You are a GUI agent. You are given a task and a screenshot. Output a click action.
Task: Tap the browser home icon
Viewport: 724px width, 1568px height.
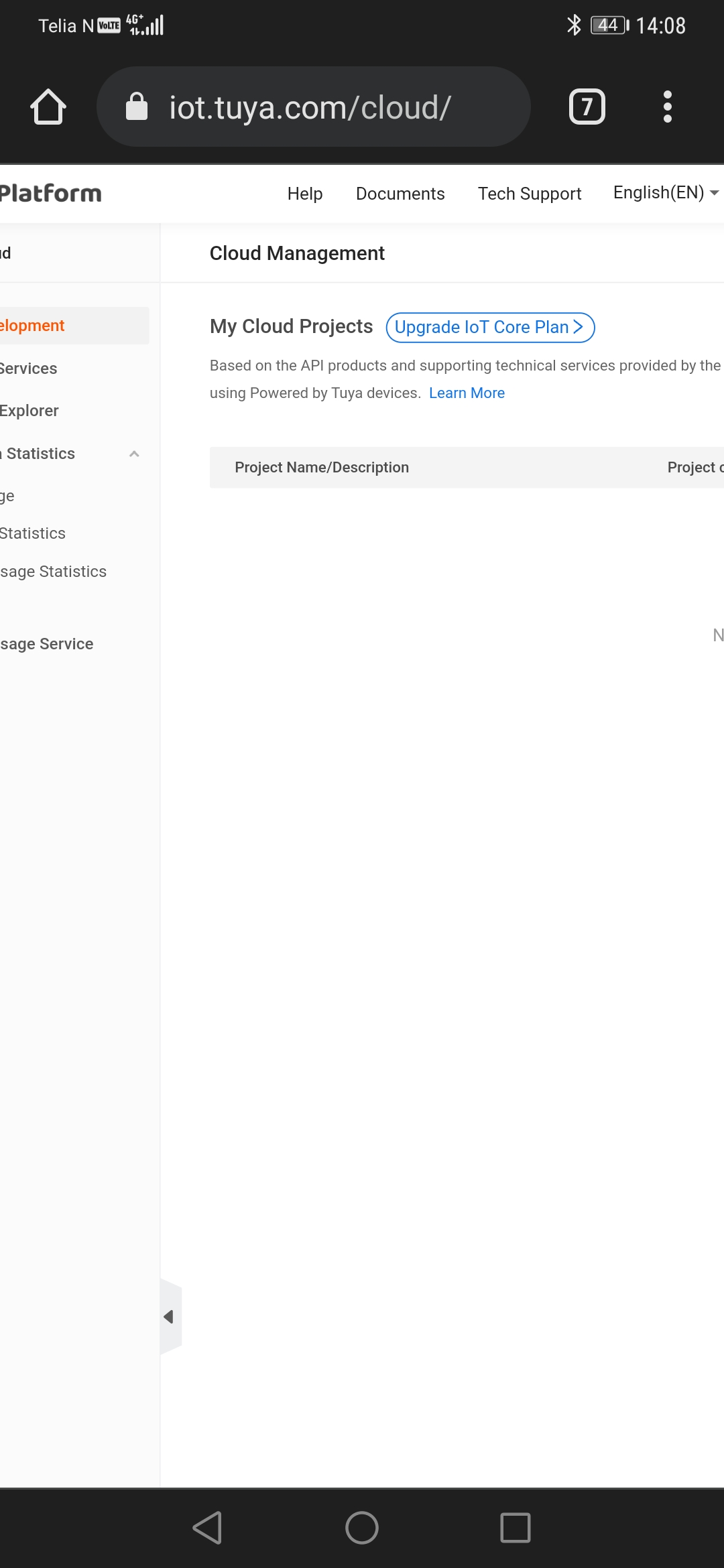point(48,107)
